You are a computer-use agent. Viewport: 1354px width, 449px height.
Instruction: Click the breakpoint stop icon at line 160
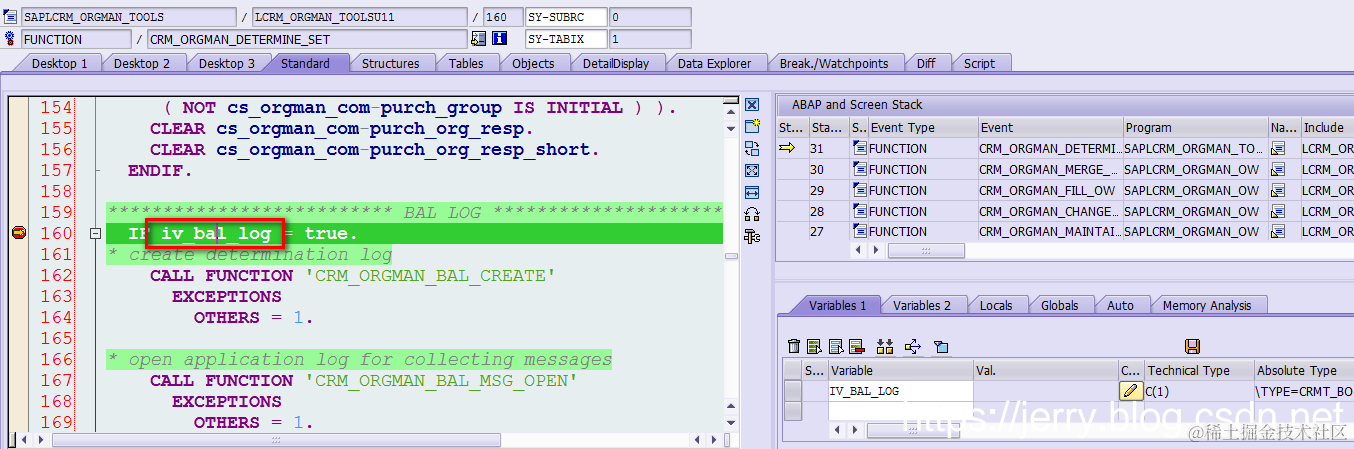tap(18, 233)
